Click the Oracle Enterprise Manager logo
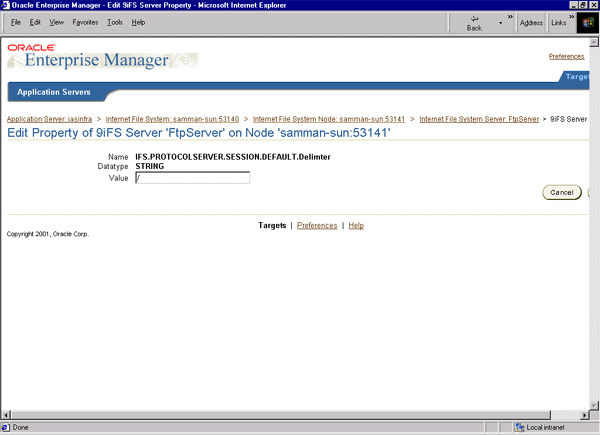The width and height of the screenshot is (600, 435). tap(103, 57)
